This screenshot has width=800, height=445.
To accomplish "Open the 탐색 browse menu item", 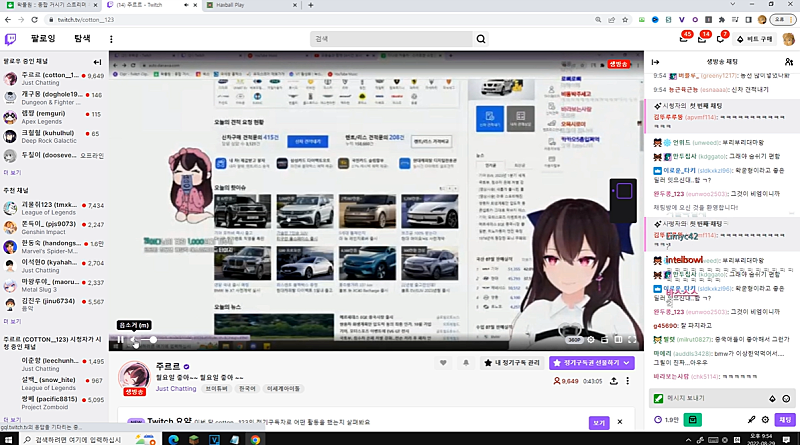I will [82, 38].
